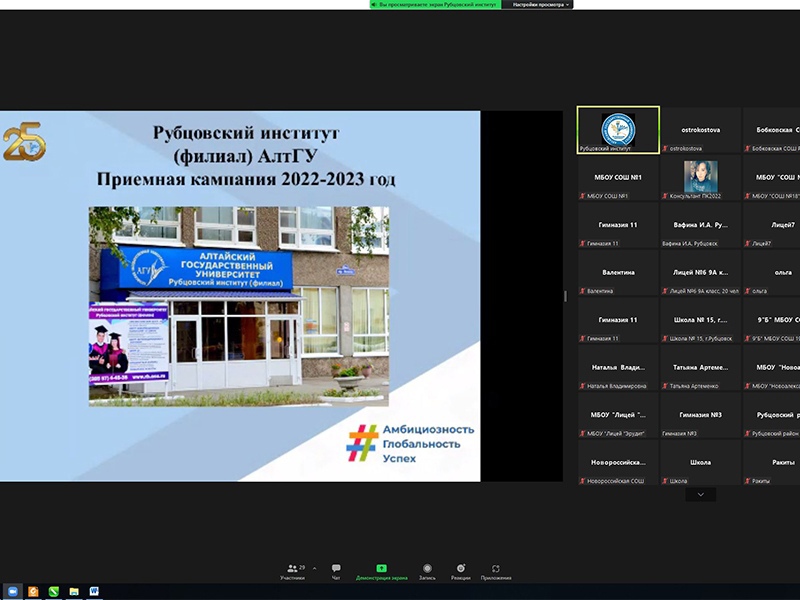Select the Лицей7 participant tile
The height and width of the screenshot is (600, 800).
[771, 225]
